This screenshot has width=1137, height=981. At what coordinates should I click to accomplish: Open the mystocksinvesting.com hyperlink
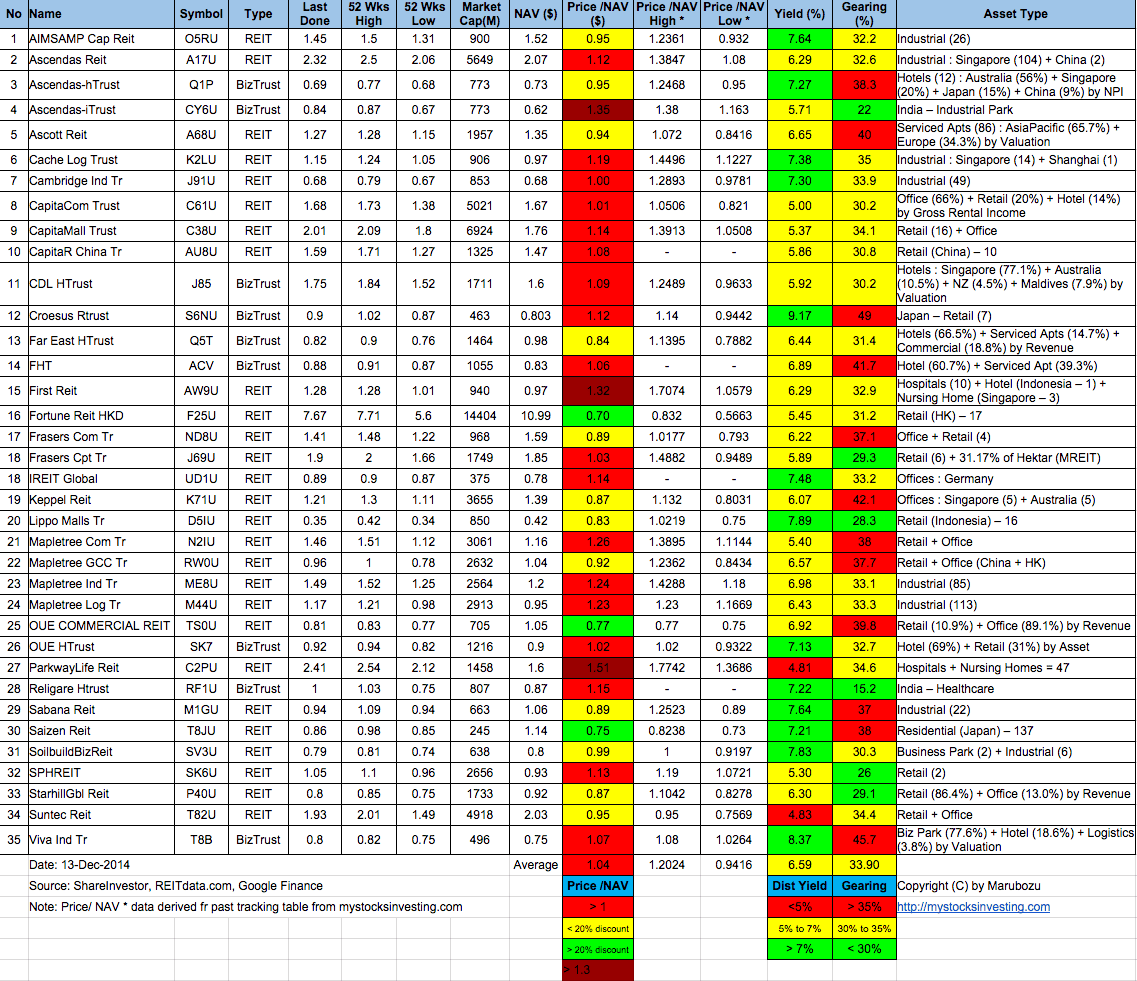click(x=973, y=906)
